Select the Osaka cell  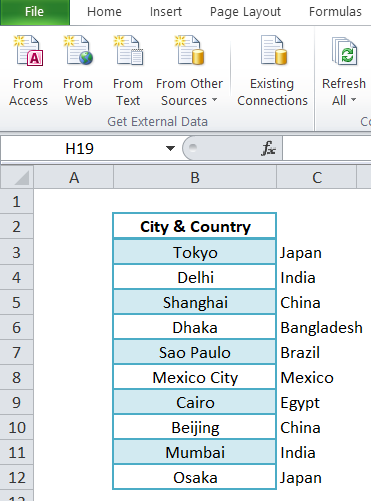coord(195,477)
